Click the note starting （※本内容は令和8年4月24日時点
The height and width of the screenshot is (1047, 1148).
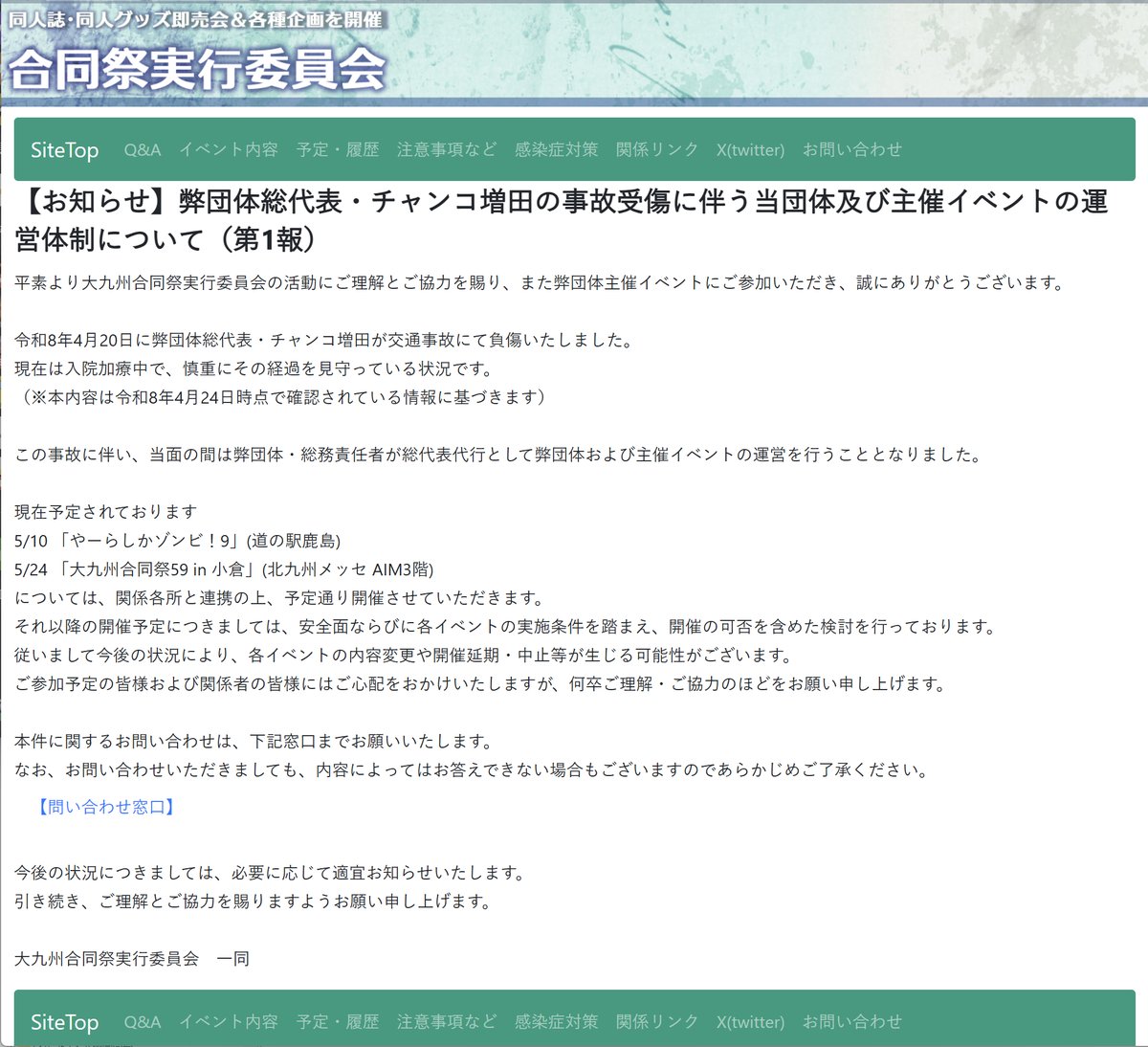point(283,397)
